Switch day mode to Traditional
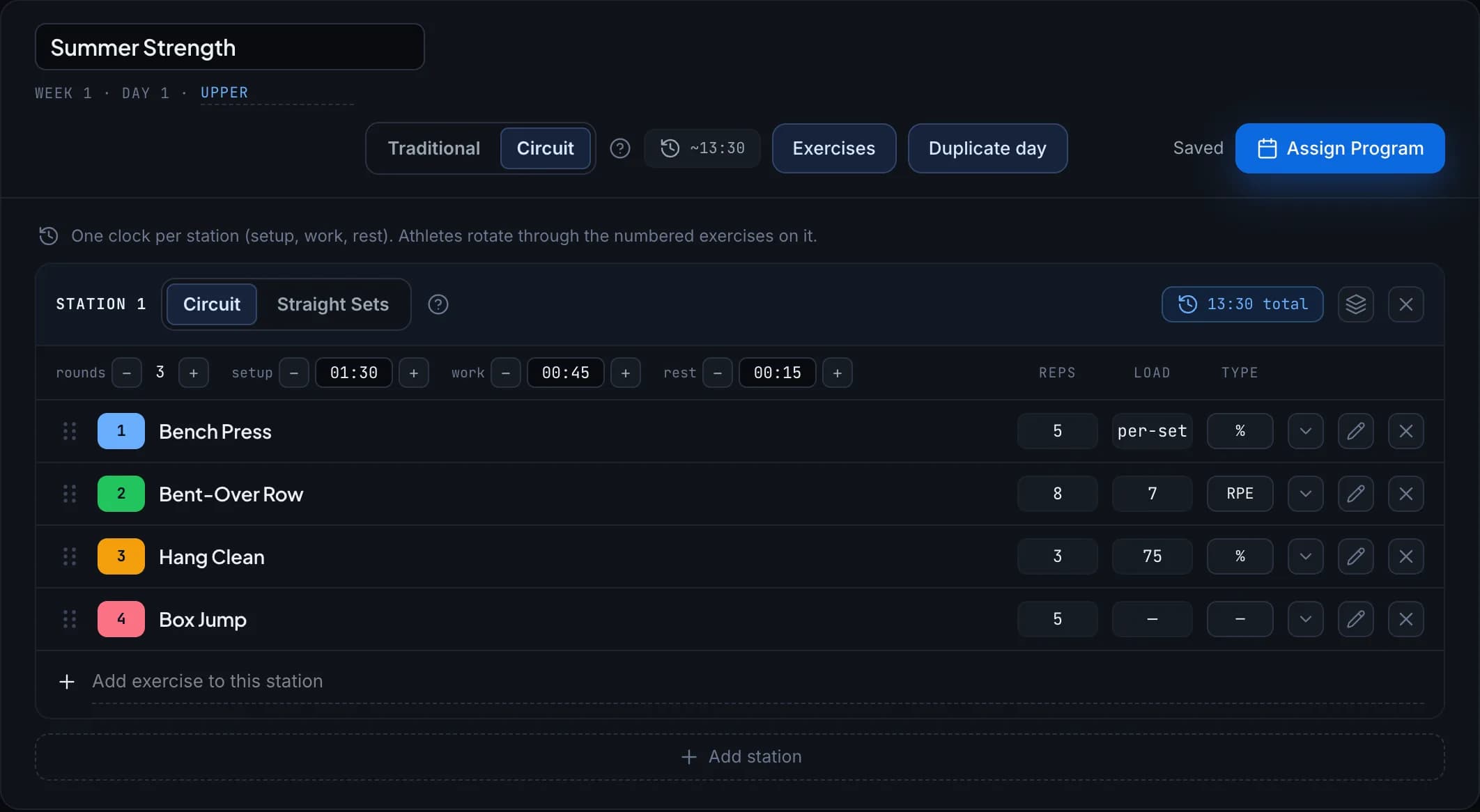 click(x=434, y=148)
